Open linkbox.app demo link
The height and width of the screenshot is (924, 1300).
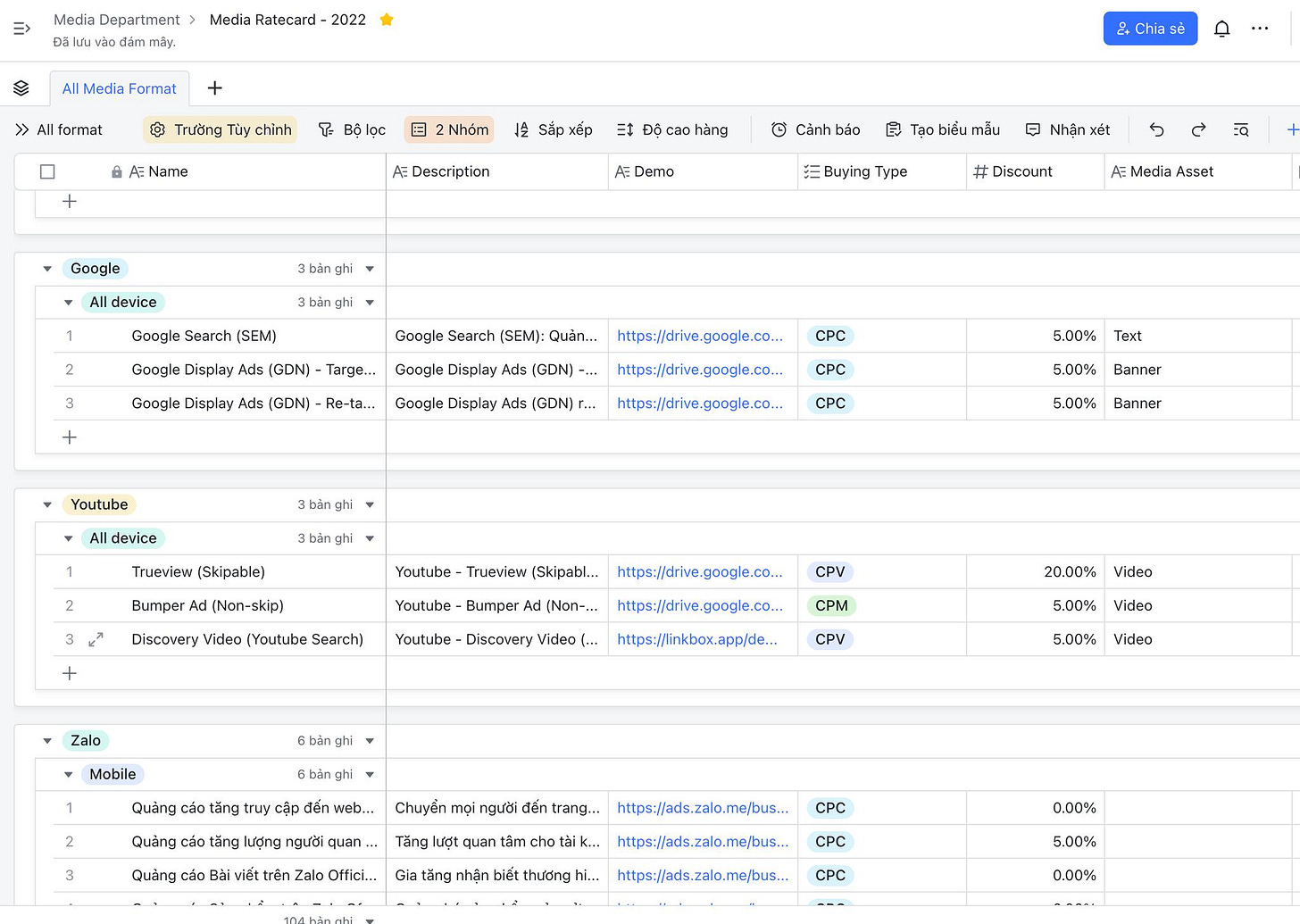[697, 639]
